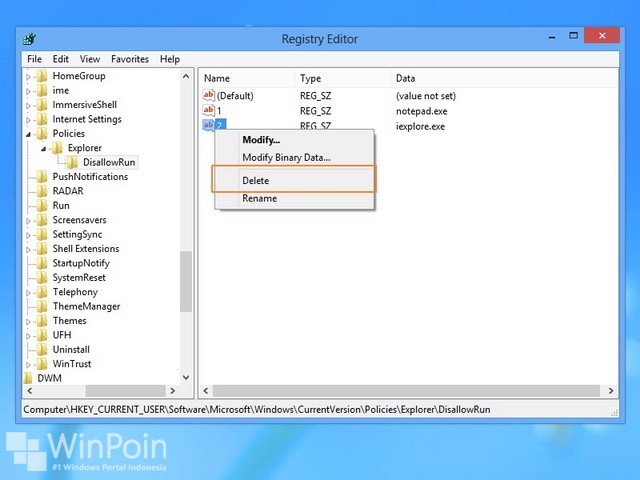Select the Shell Extensions key label
The width and height of the screenshot is (640, 480).
86,249
